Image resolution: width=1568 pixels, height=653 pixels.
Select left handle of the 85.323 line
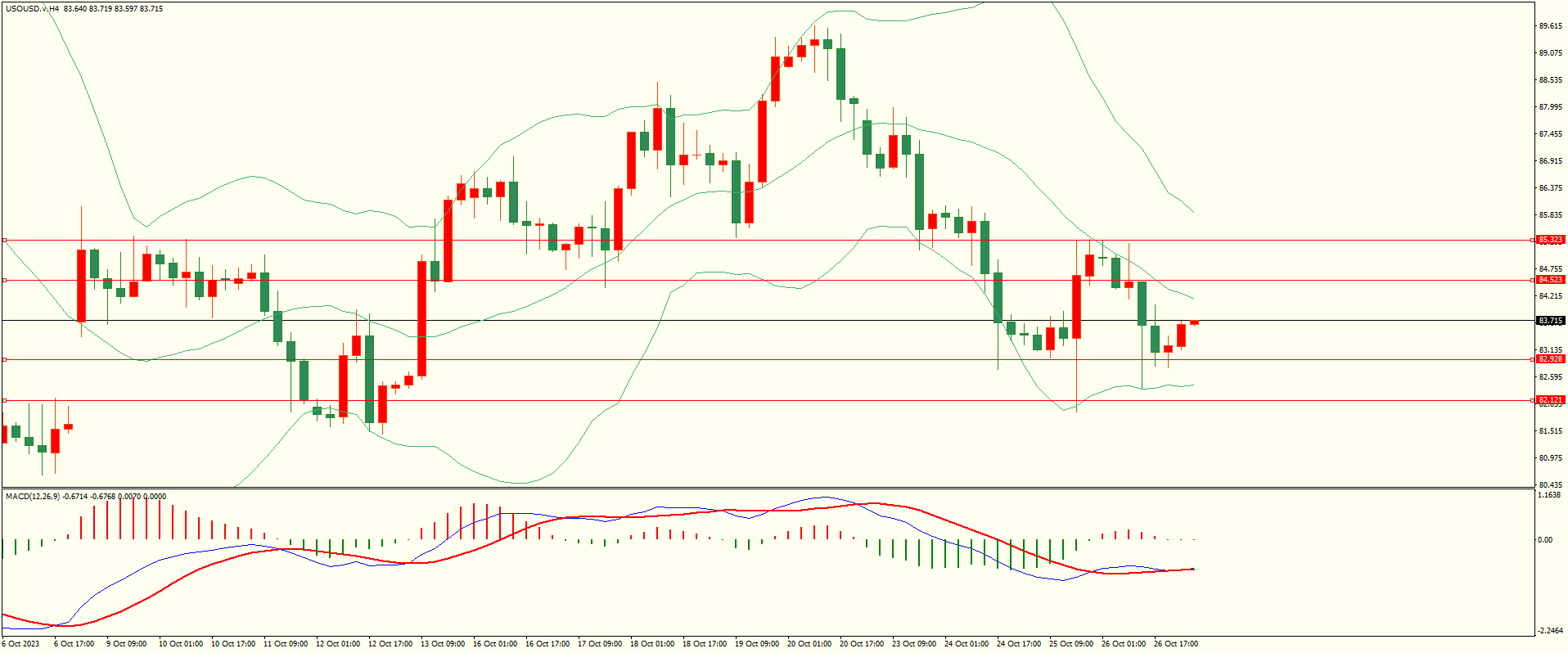point(4,241)
